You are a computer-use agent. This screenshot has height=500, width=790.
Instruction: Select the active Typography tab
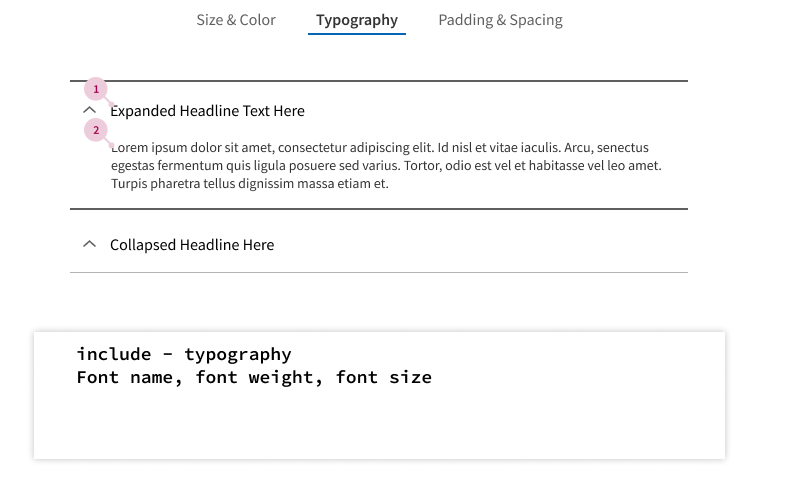click(357, 20)
